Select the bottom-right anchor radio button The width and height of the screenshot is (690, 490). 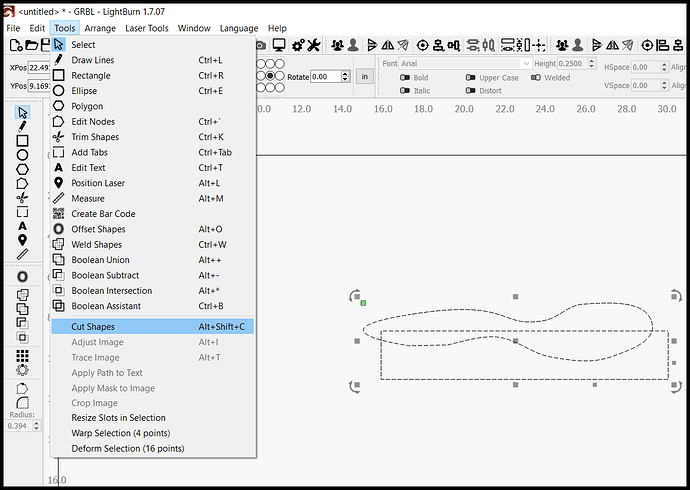pos(280,87)
